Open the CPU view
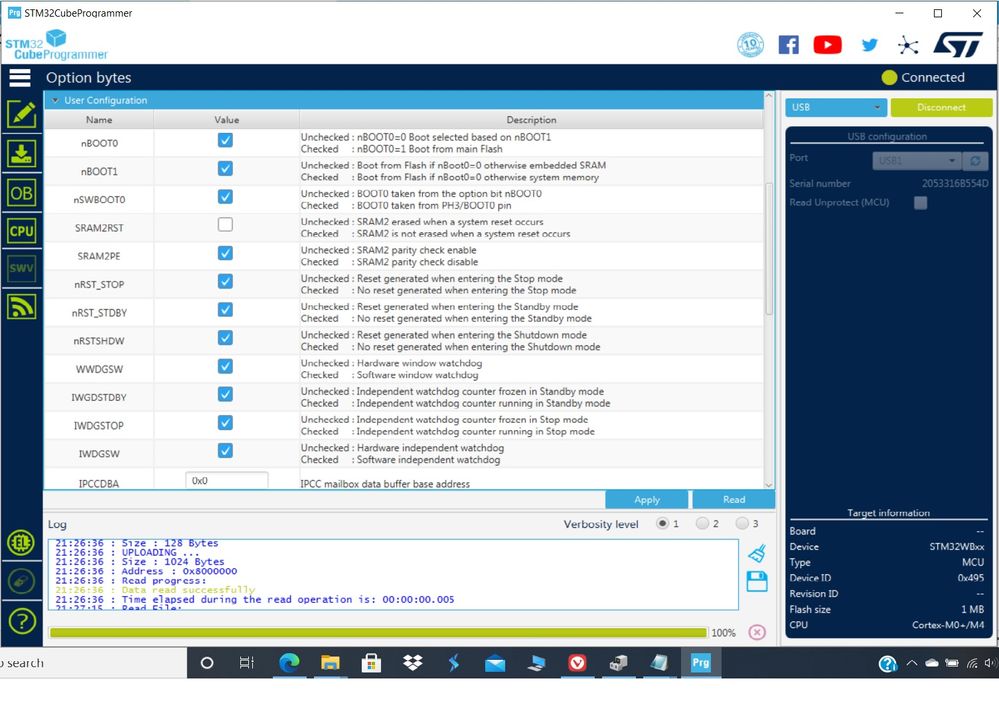Image resolution: width=999 pixels, height=717 pixels. pyautogui.click(x=22, y=231)
